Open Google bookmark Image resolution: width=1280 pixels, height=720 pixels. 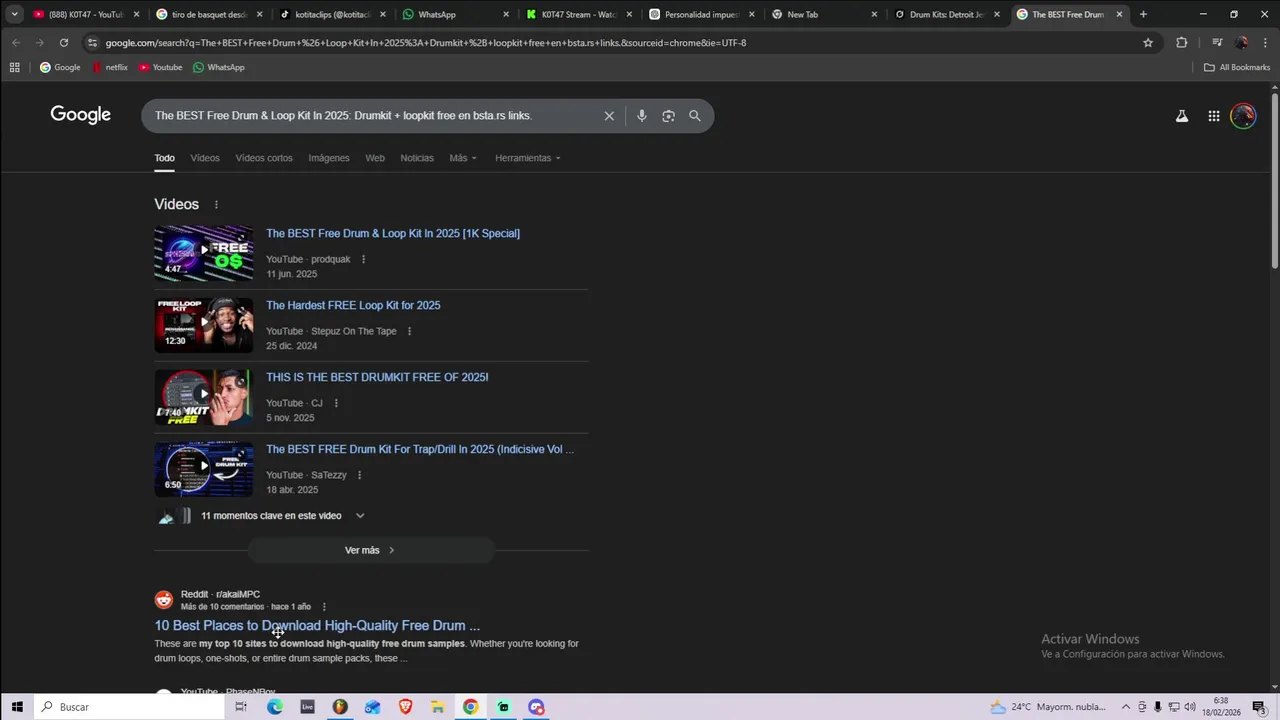[x=60, y=67]
